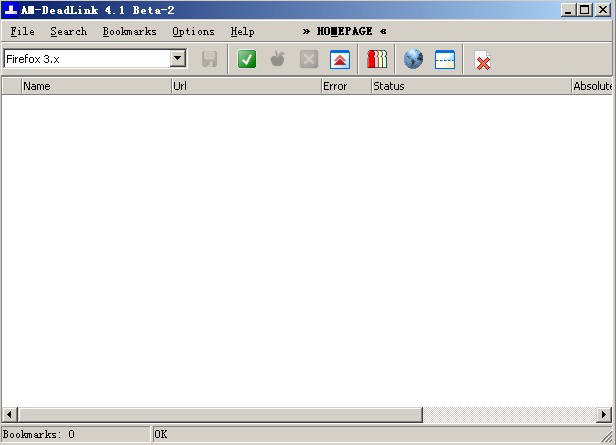Click the grayed-out X stop icon
Screen dimensions: 616x445
[309, 60]
